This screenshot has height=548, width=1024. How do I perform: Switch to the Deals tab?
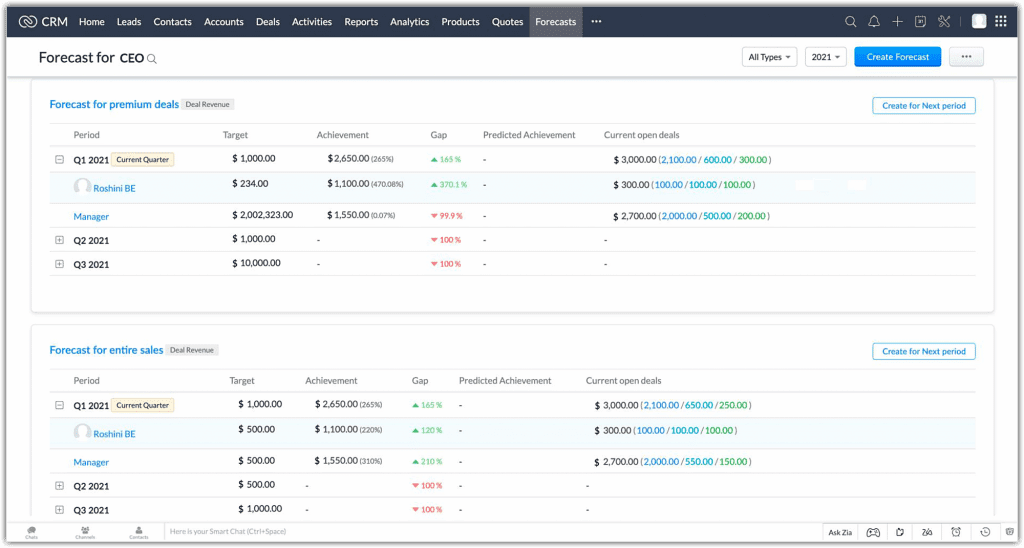coord(268,22)
